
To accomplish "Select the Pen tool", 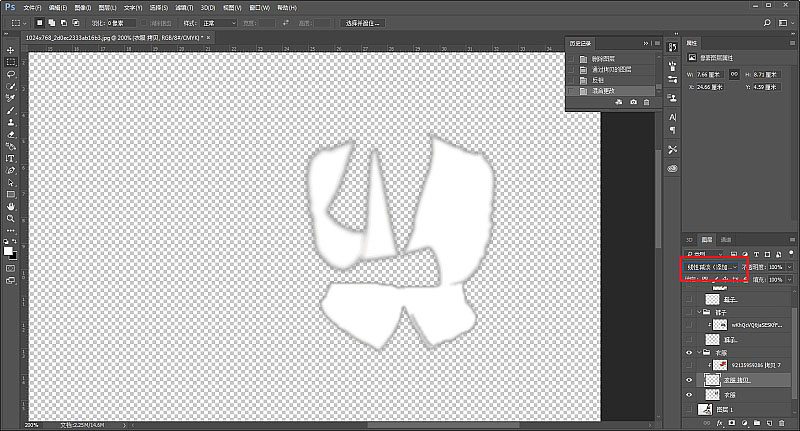I will tap(10, 170).
